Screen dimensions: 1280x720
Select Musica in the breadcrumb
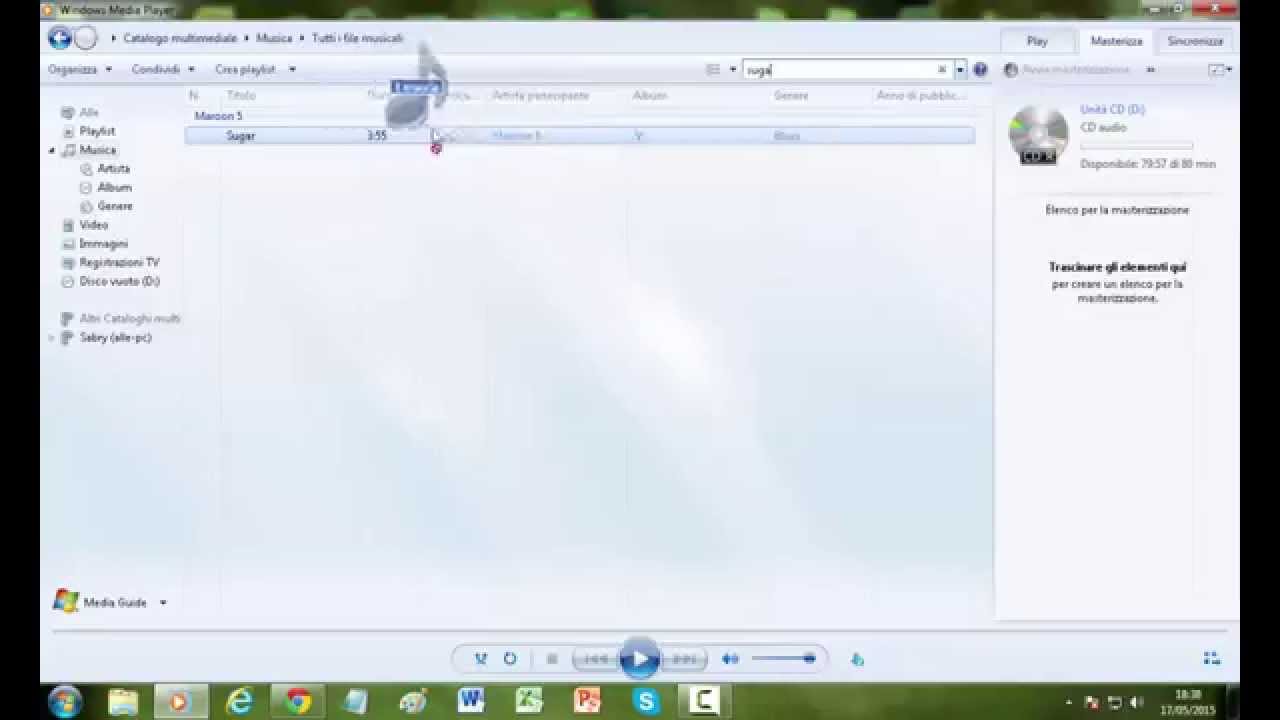[x=274, y=38]
